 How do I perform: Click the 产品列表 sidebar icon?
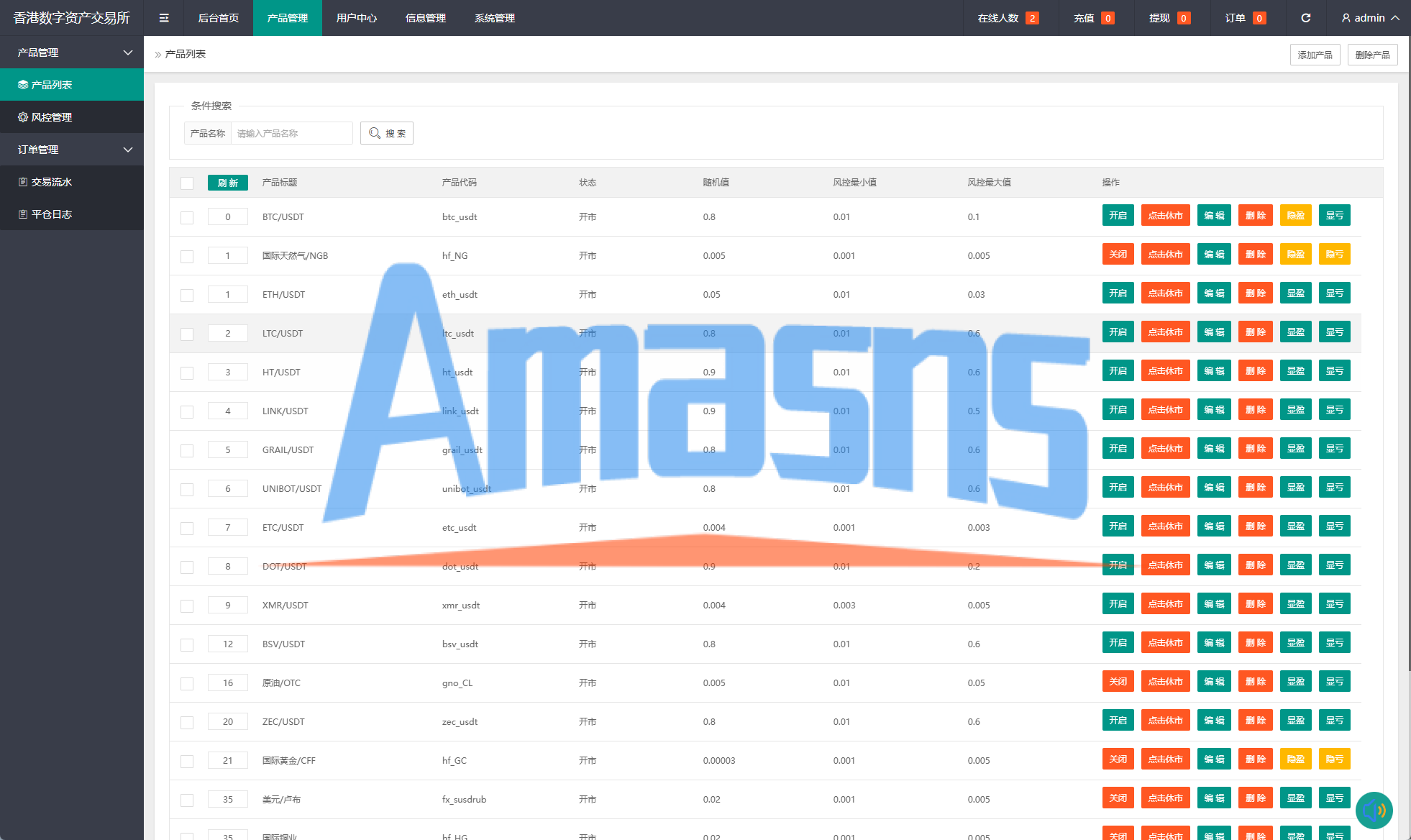[x=23, y=85]
